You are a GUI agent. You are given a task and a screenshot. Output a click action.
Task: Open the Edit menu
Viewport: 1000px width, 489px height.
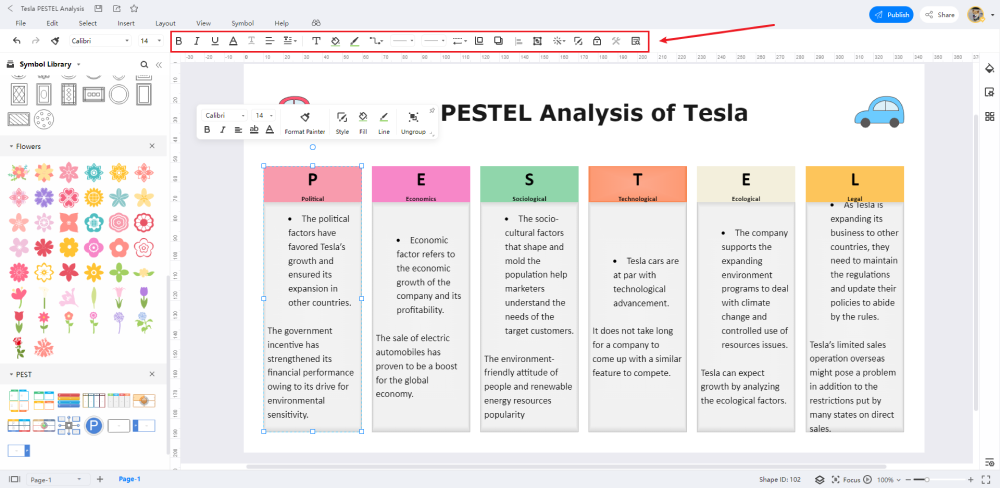(x=52, y=24)
